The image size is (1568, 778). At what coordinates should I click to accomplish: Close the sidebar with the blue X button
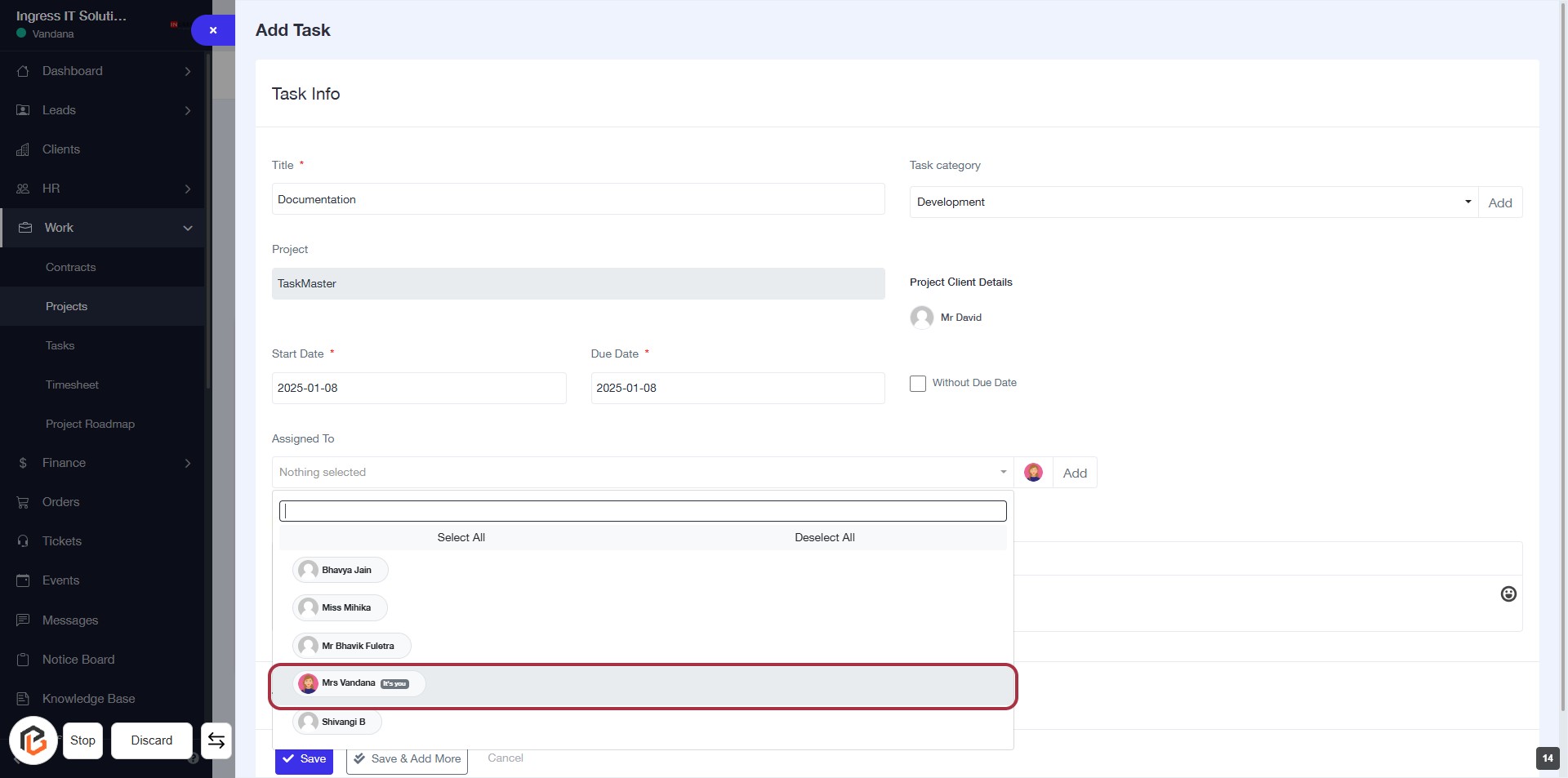(213, 30)
